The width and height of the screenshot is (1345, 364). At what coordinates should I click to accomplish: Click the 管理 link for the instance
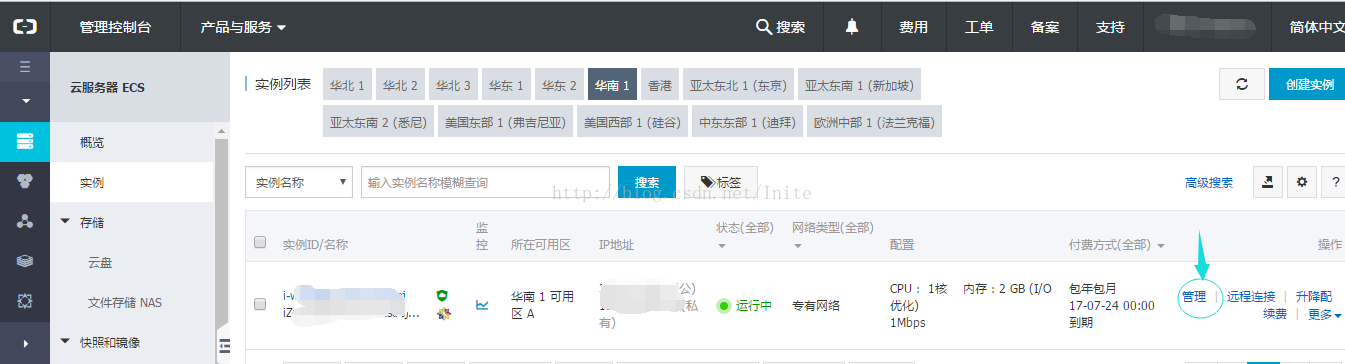coord(1194,297)
